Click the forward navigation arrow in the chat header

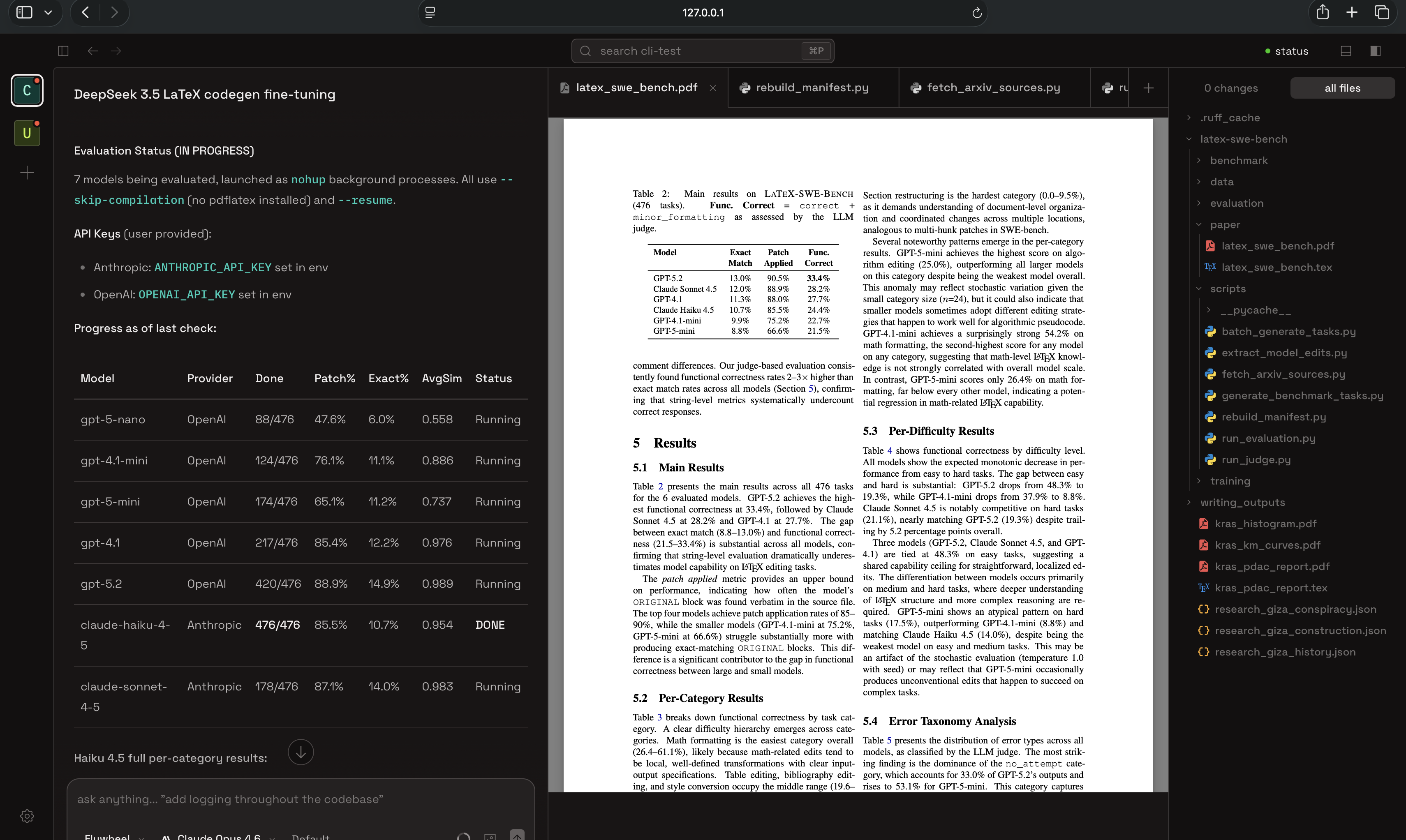tap(116, 51)
